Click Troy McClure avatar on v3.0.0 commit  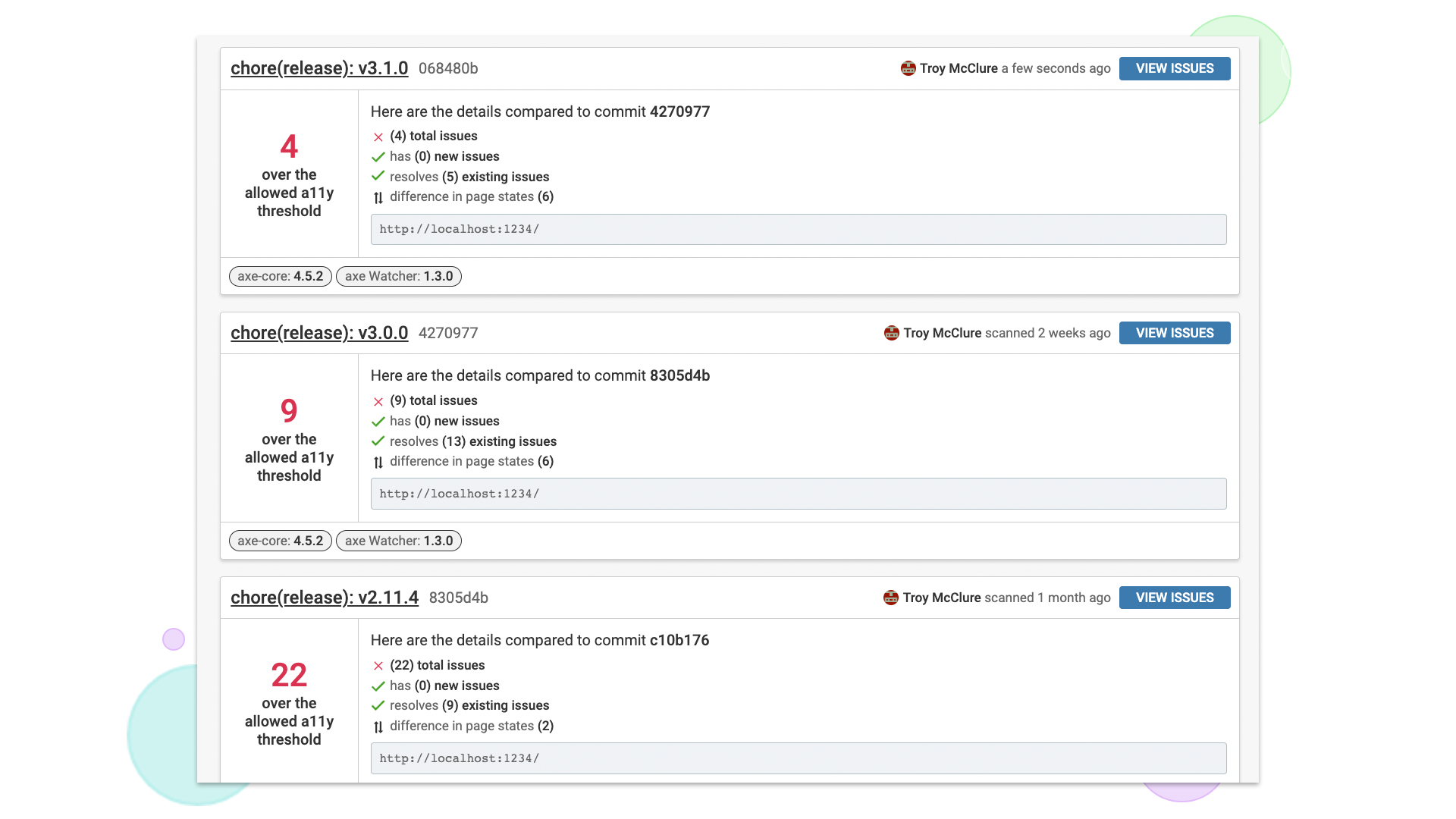(891, 333)
